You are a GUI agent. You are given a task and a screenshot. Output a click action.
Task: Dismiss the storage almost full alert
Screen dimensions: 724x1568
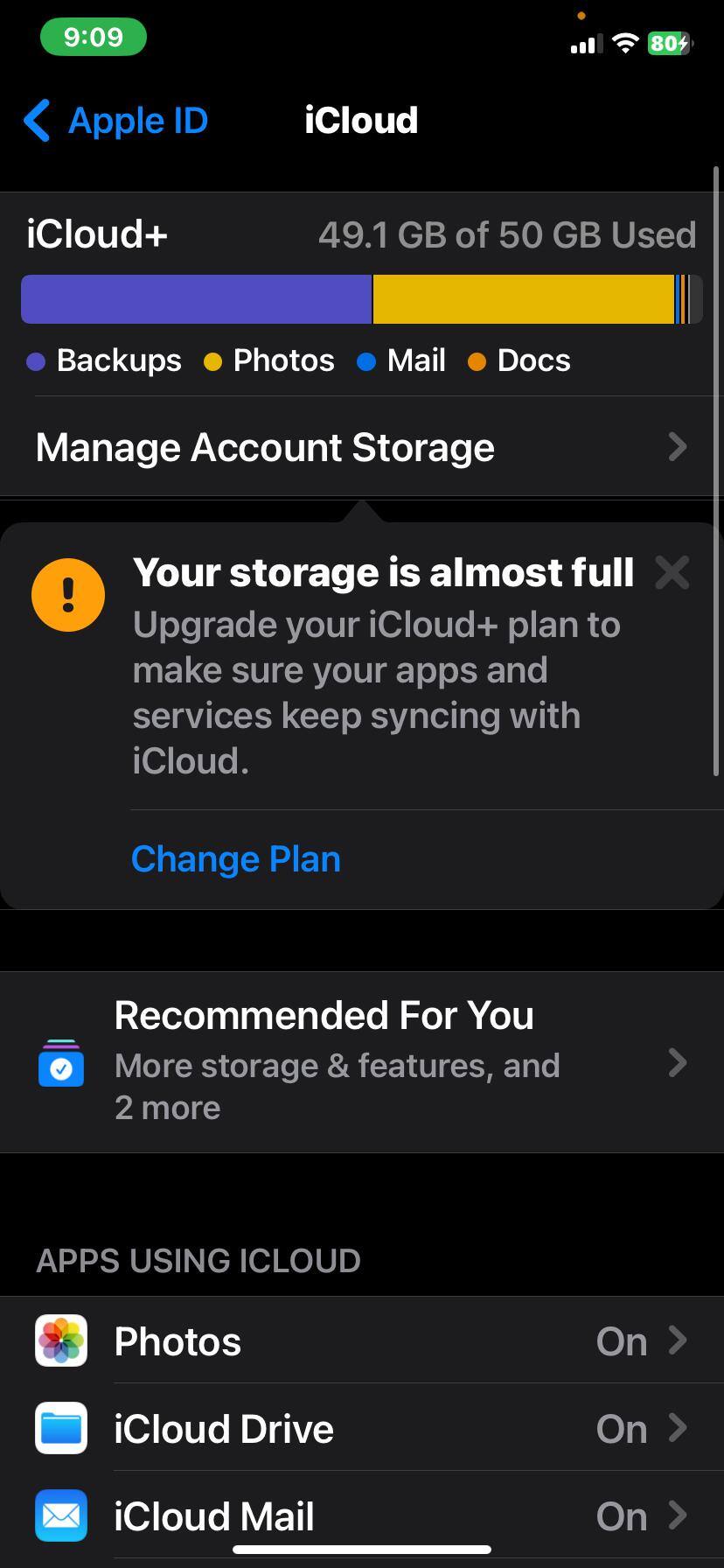(672, 573)
